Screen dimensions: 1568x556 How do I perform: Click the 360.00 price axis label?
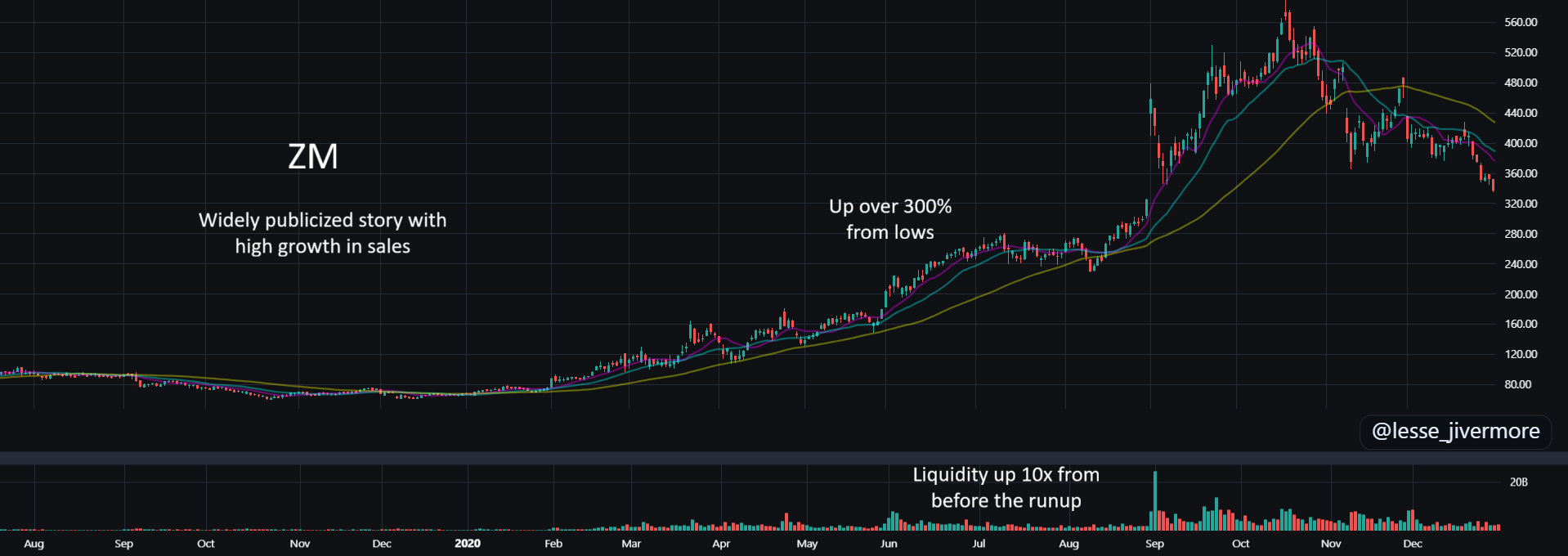tap(1521, 173)
